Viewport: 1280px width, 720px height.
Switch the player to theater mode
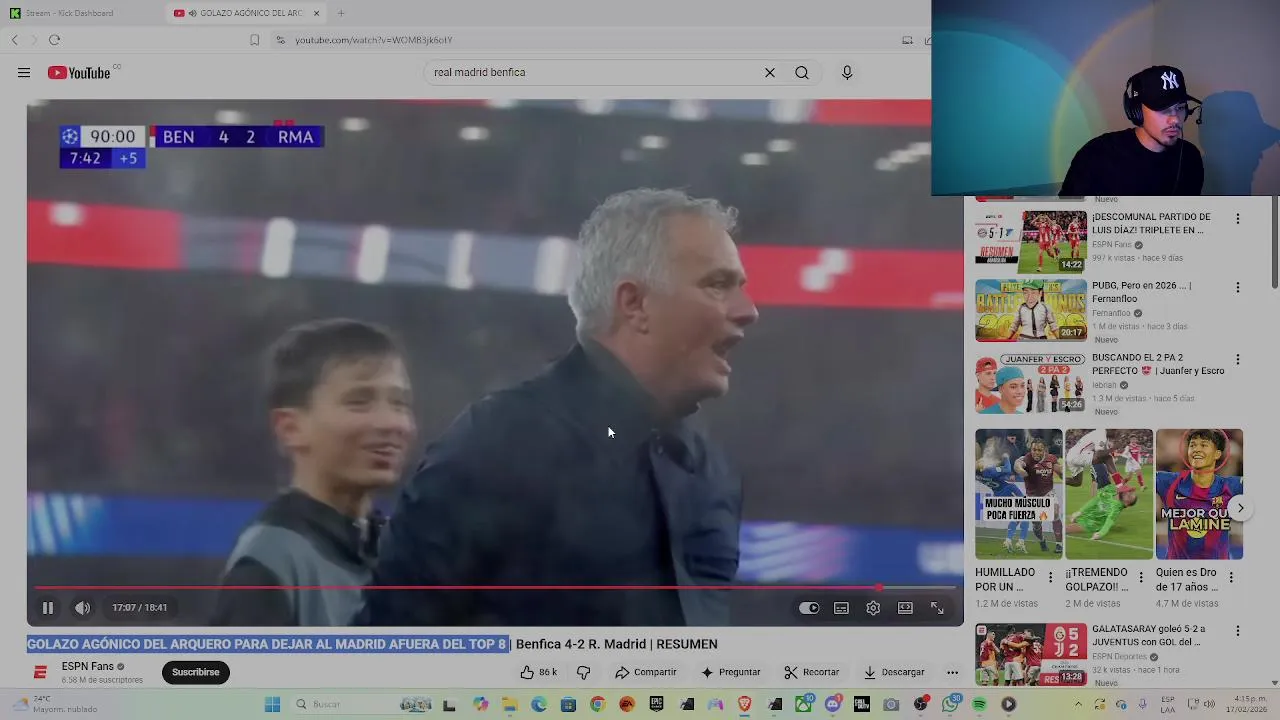pos(905,607)
